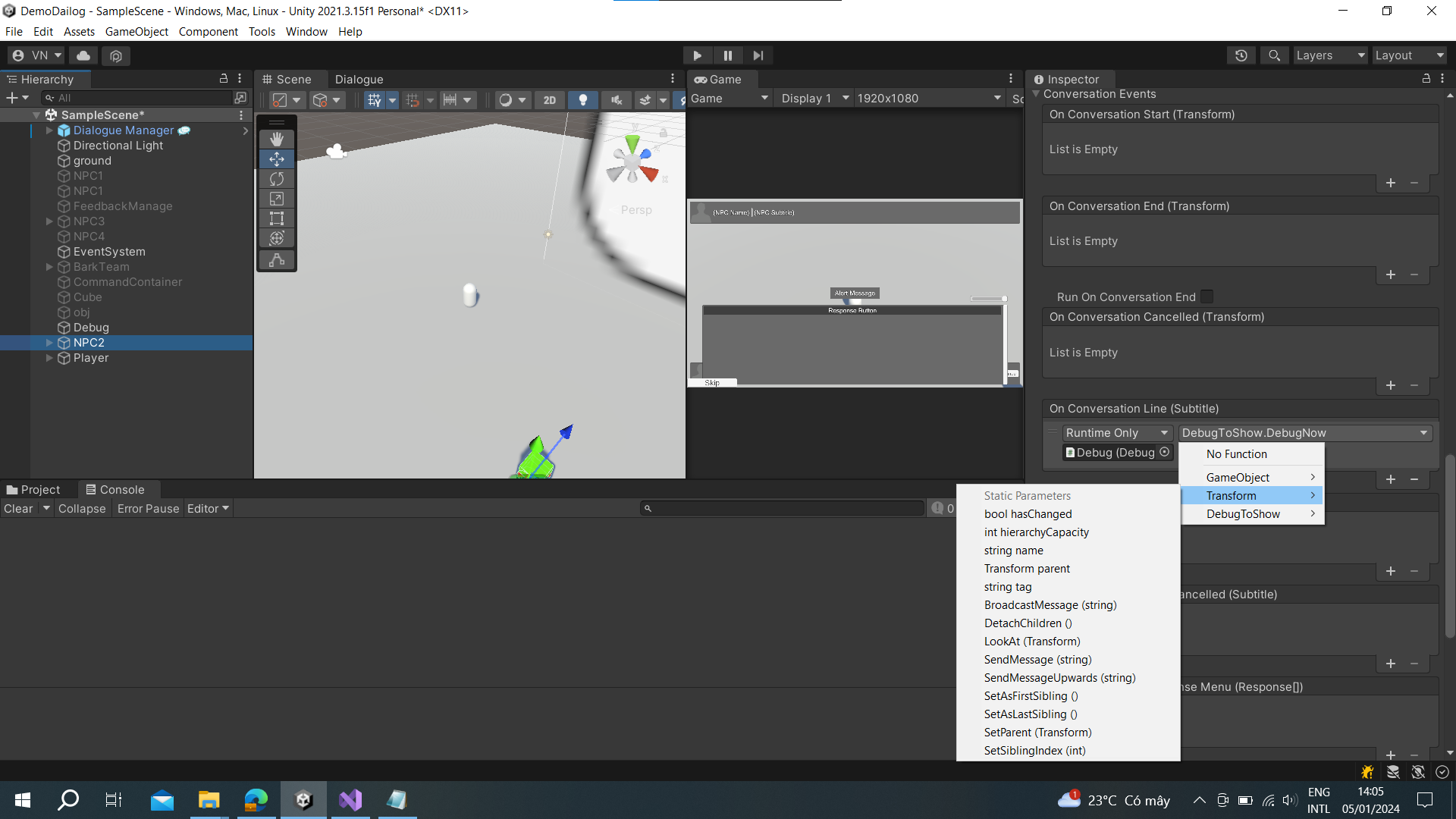Select the Rotate tool in Scene toolbar

(x=277, y=179)
